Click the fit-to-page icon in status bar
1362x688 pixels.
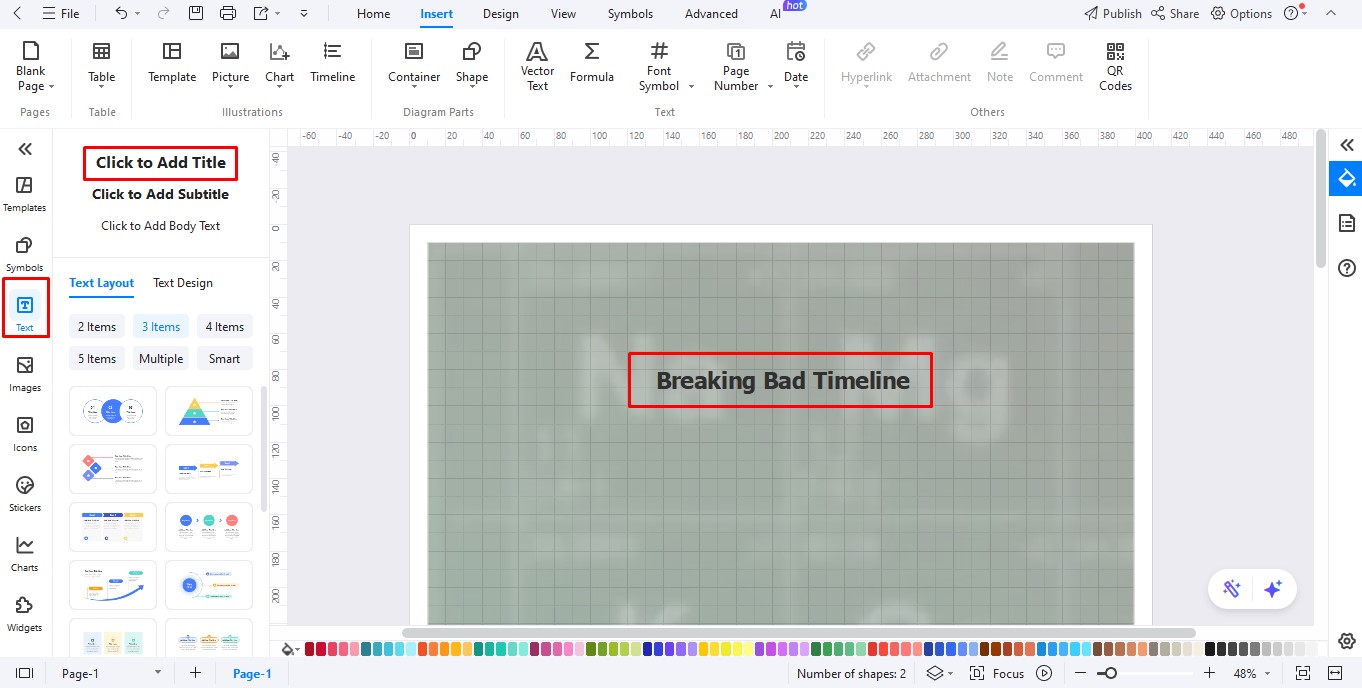click(1303, 673)
